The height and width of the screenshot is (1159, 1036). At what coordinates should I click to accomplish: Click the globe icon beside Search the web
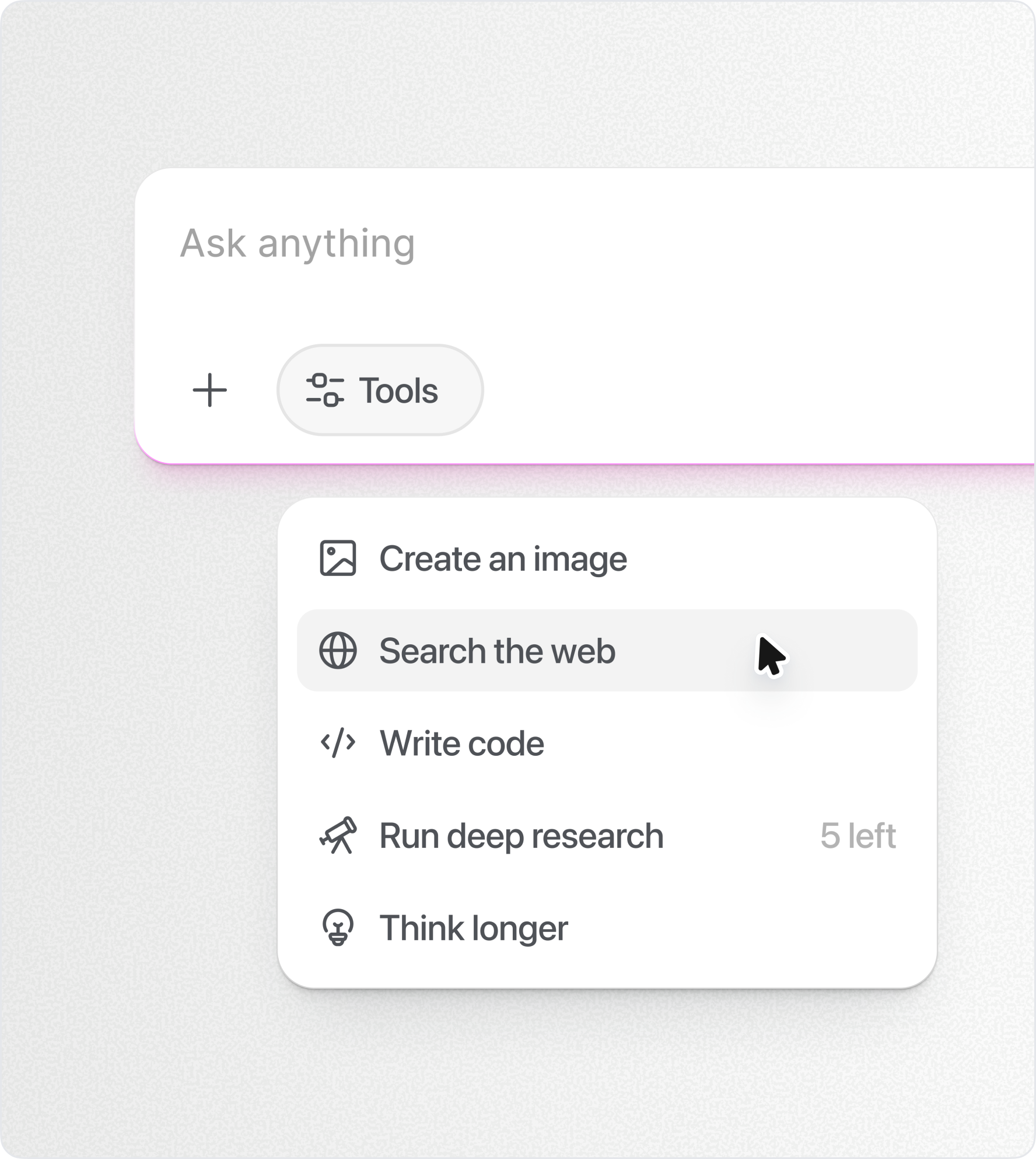pyautogui.click(x=338, y=650)
